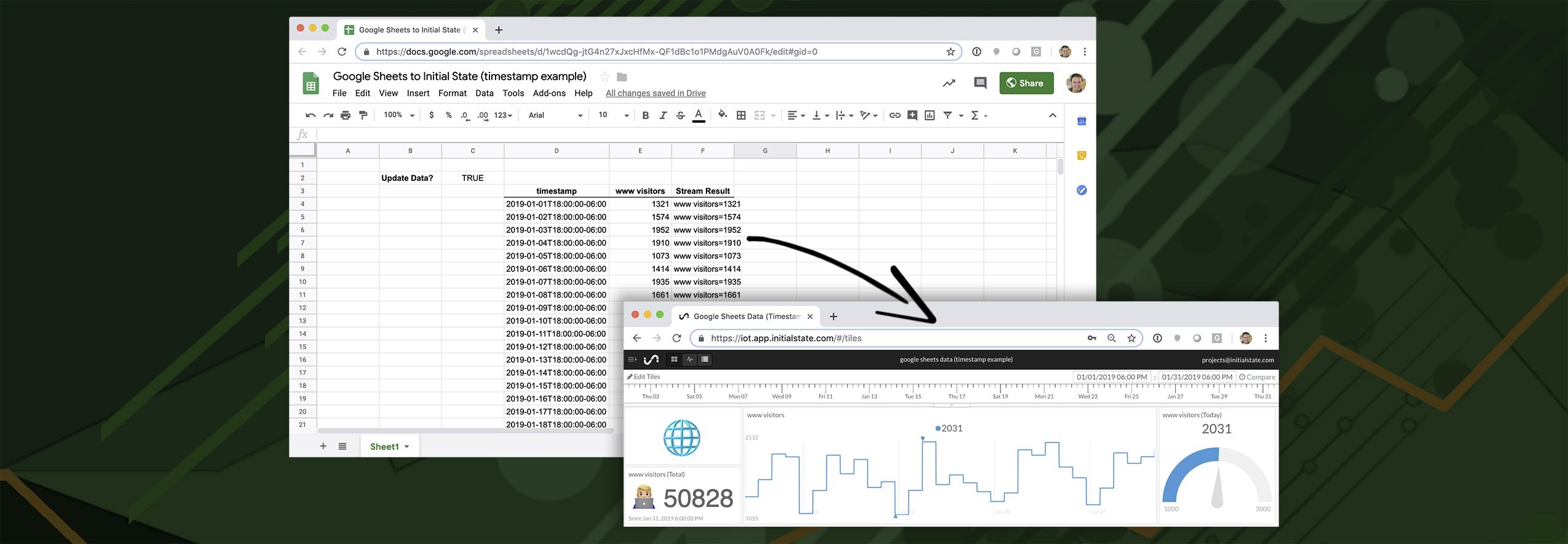Increase decimal places in Sheets
Viewport: 1568px width, 544px height.
483,116
